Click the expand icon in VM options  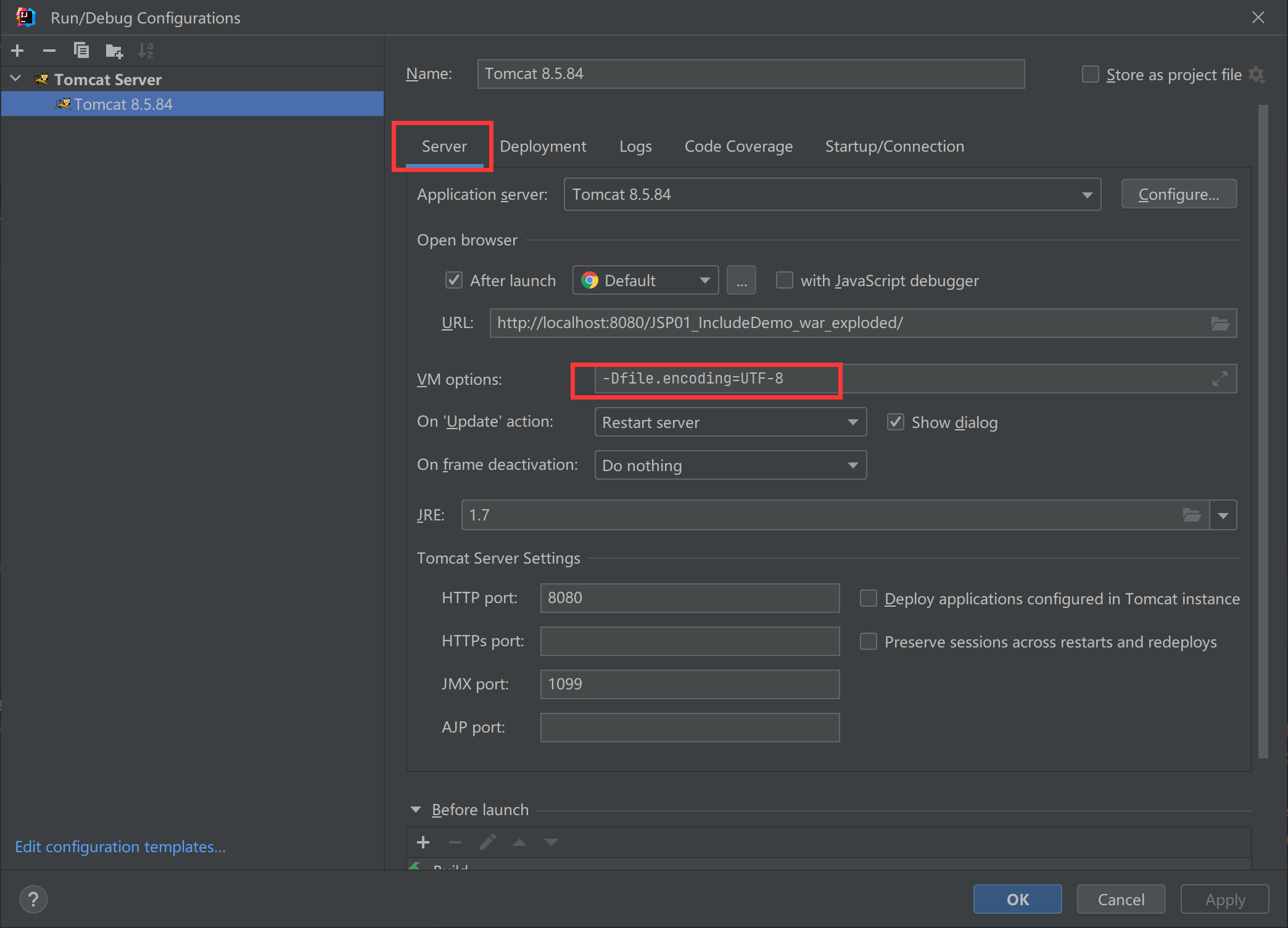[1220, 379]
